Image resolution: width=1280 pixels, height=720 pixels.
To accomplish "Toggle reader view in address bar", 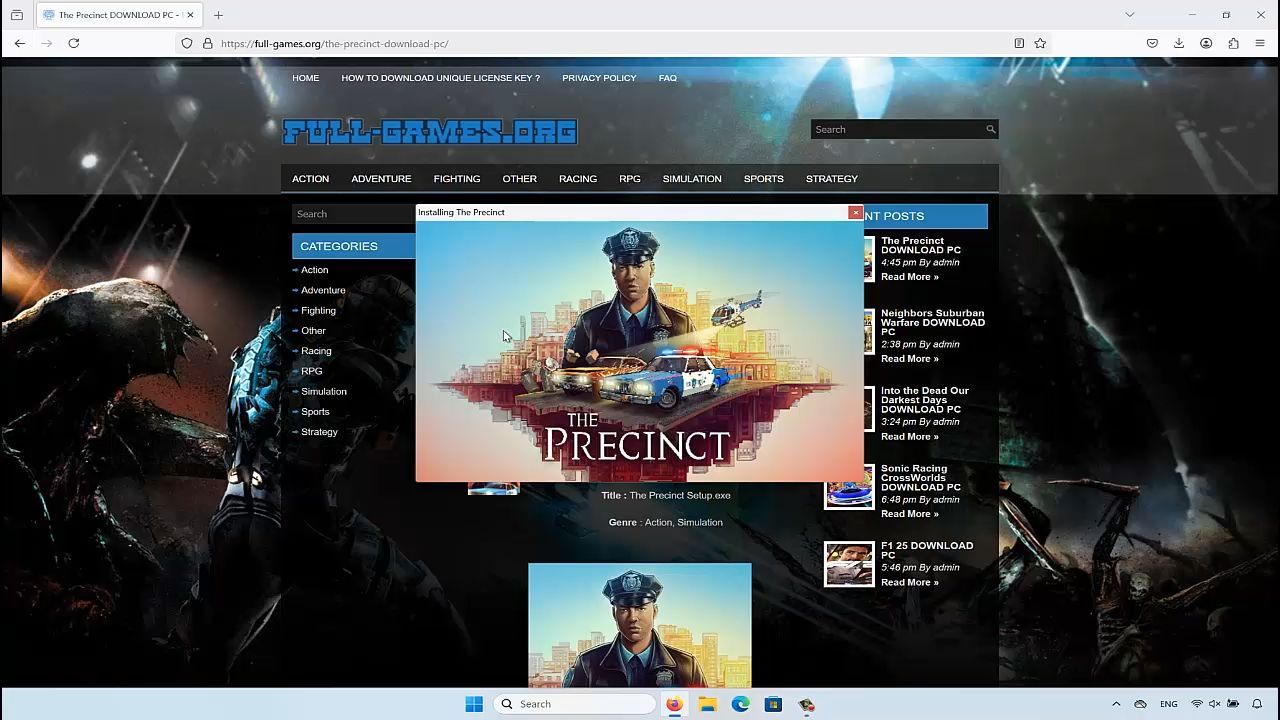I will click(1019, 43).
